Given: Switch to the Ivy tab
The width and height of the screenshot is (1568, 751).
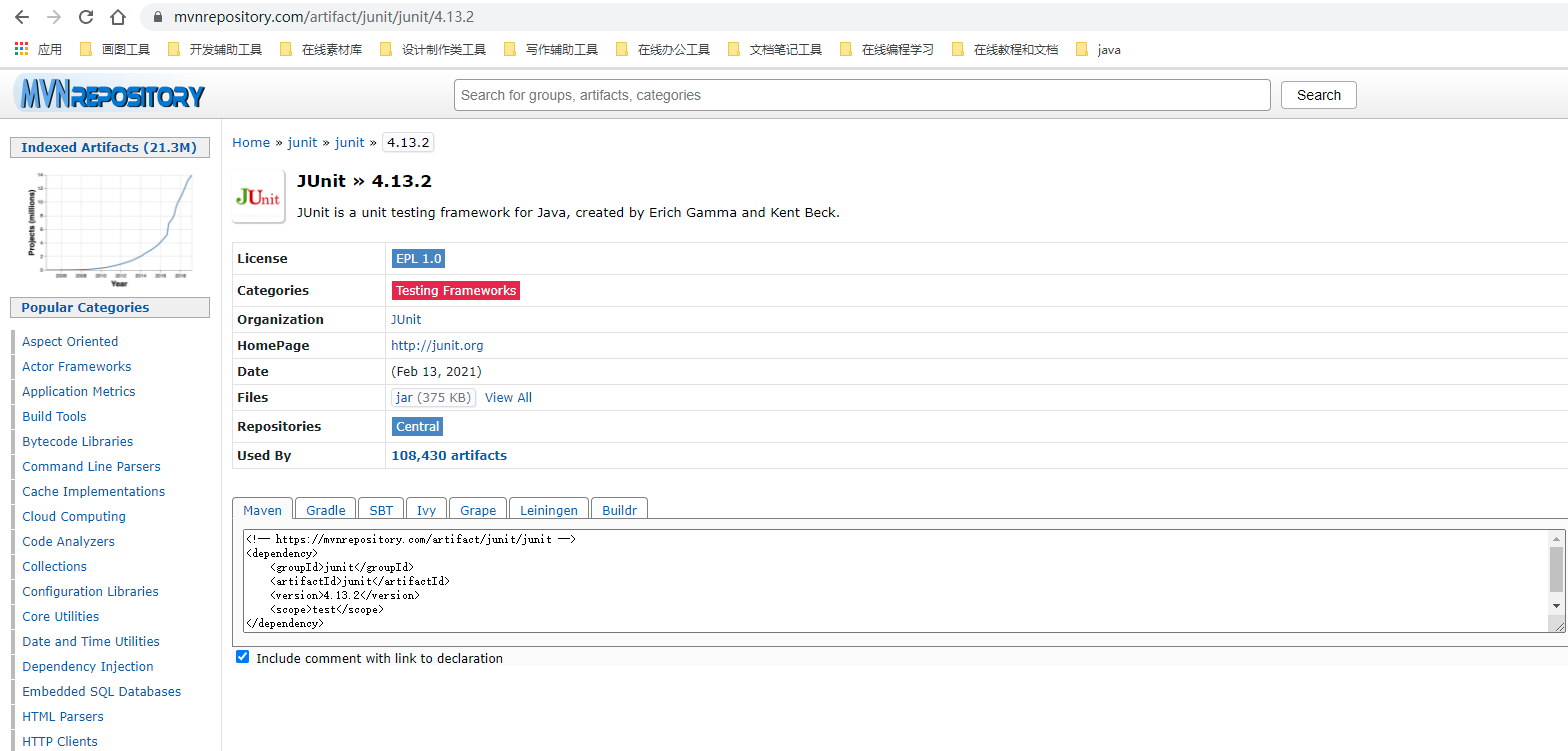Looking at the screenshot, I should point(426,510).
